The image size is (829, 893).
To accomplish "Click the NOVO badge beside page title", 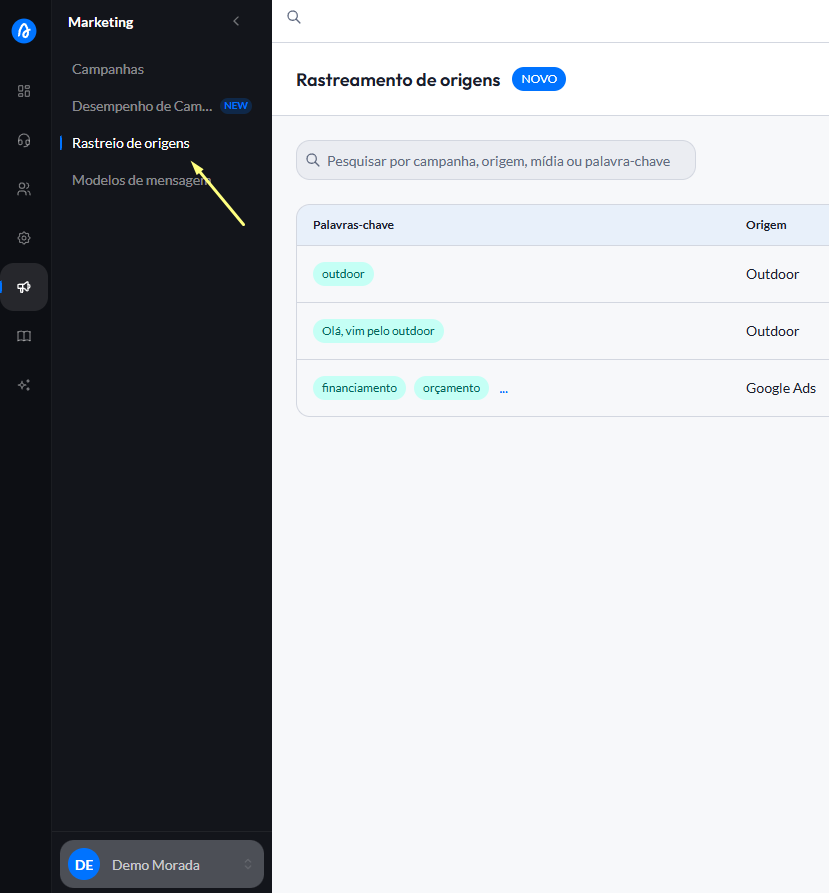I will coord(539,79).
